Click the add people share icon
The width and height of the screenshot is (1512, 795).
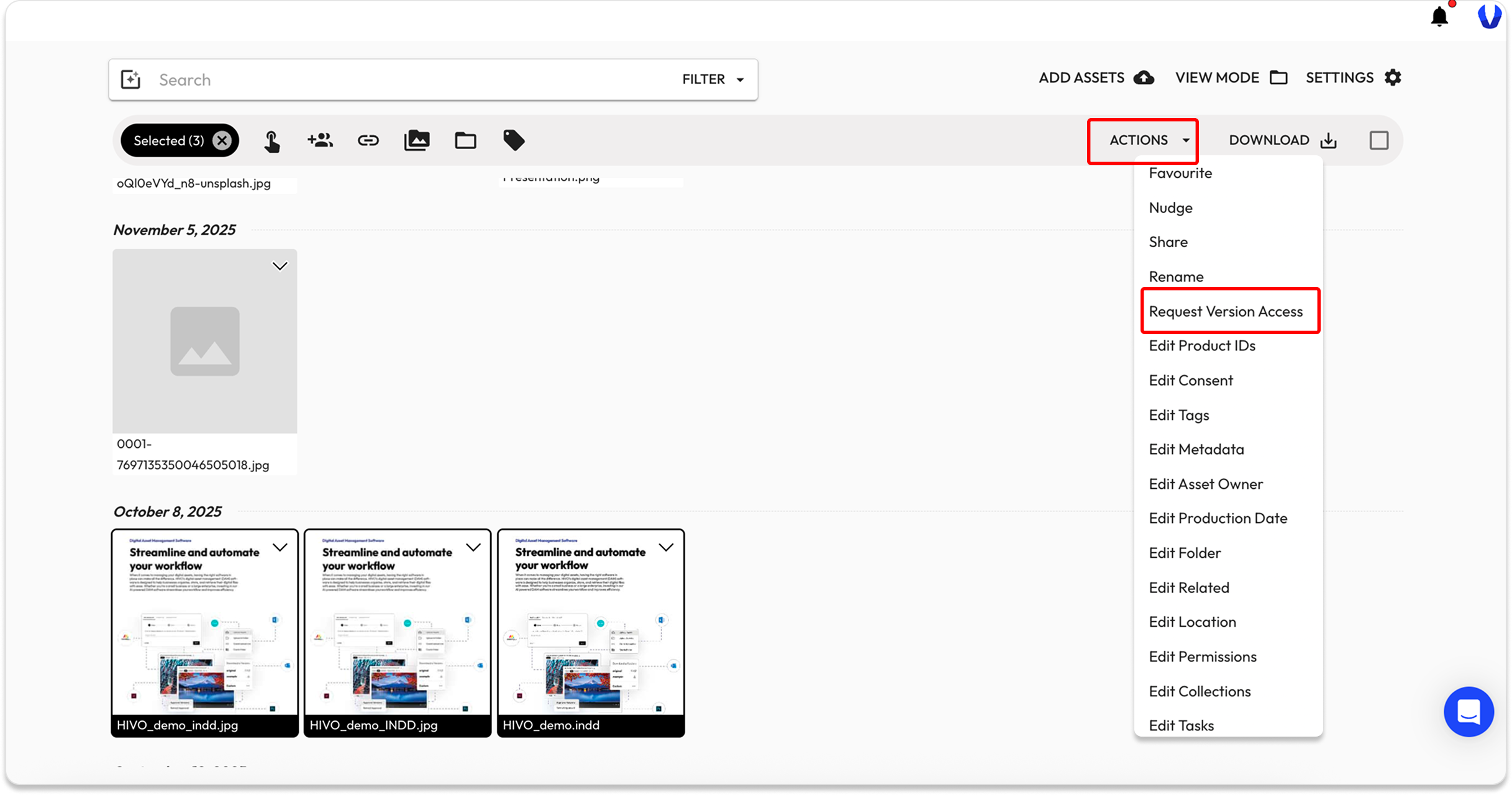tap(320, 140)
